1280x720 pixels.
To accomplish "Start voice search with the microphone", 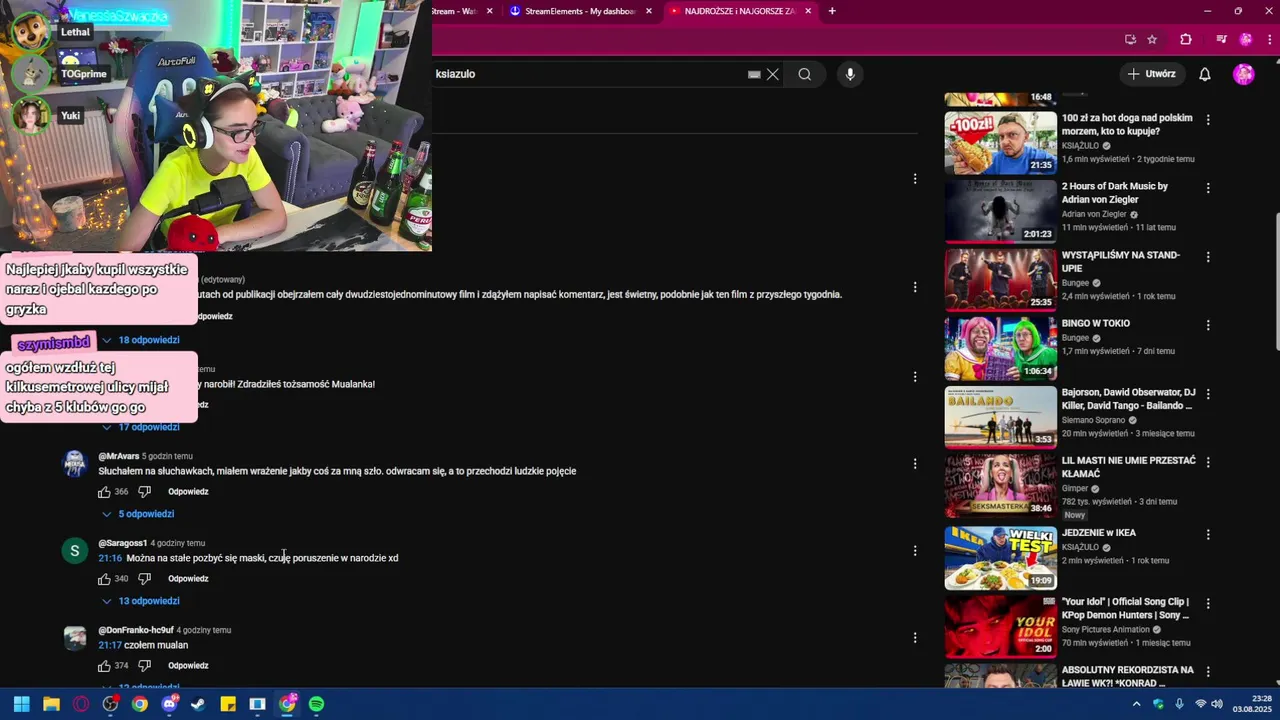I will coord(850,74).
